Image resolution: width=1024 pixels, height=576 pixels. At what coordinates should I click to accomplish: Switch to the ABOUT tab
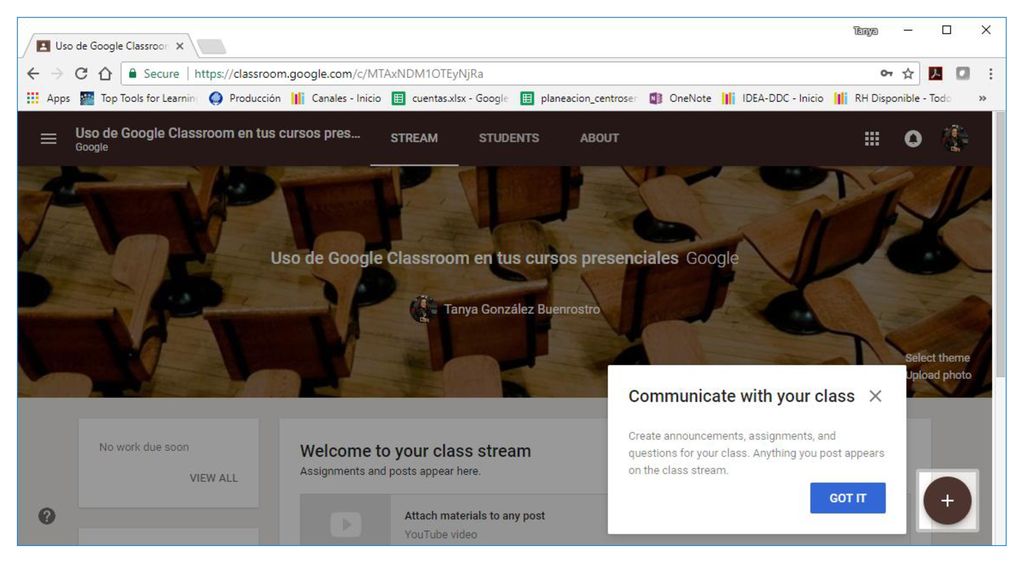[600, 138]
